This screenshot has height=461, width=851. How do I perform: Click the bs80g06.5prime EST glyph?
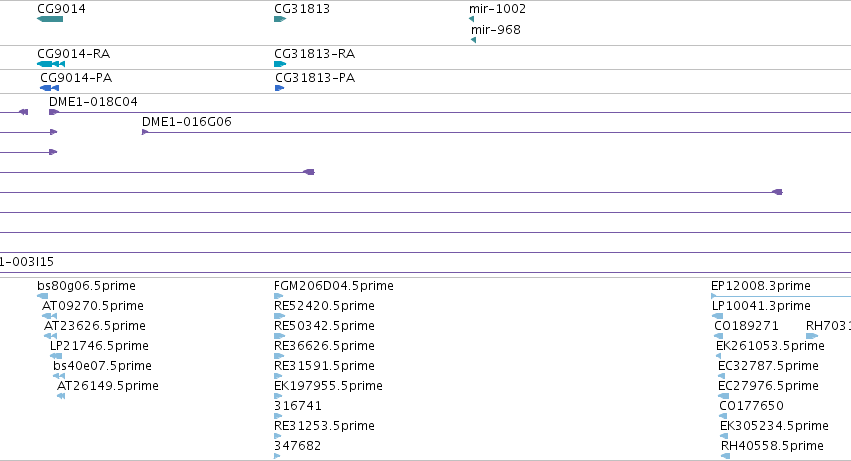(42, 296)
